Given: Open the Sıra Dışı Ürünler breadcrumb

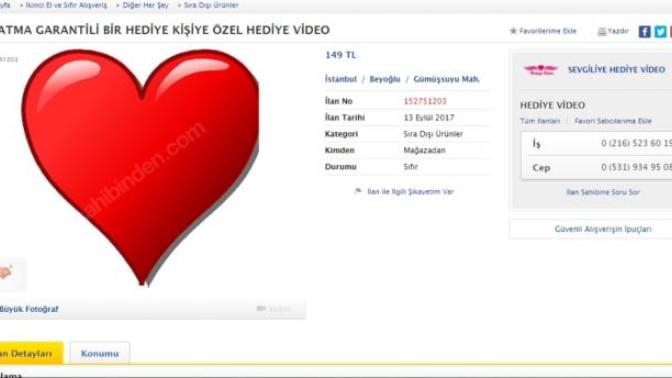Looking at the screenshot, I should (x=211, y=5).
